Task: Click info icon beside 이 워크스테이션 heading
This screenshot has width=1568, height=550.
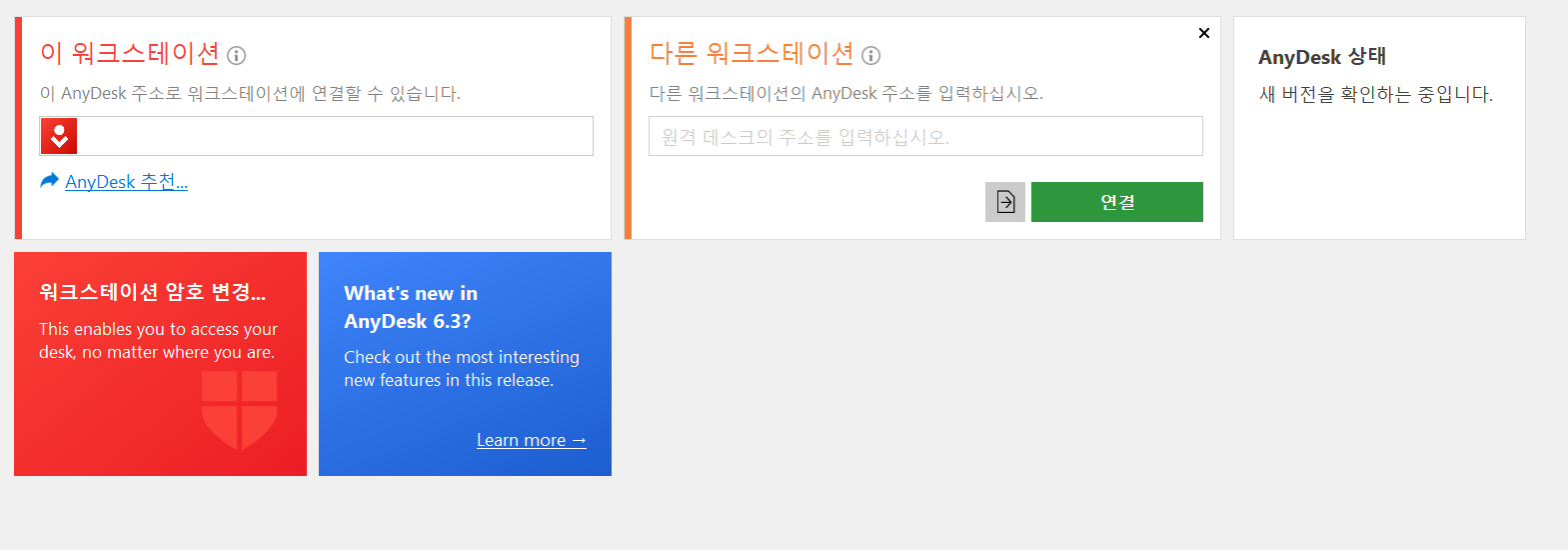Action: point(237,55)
